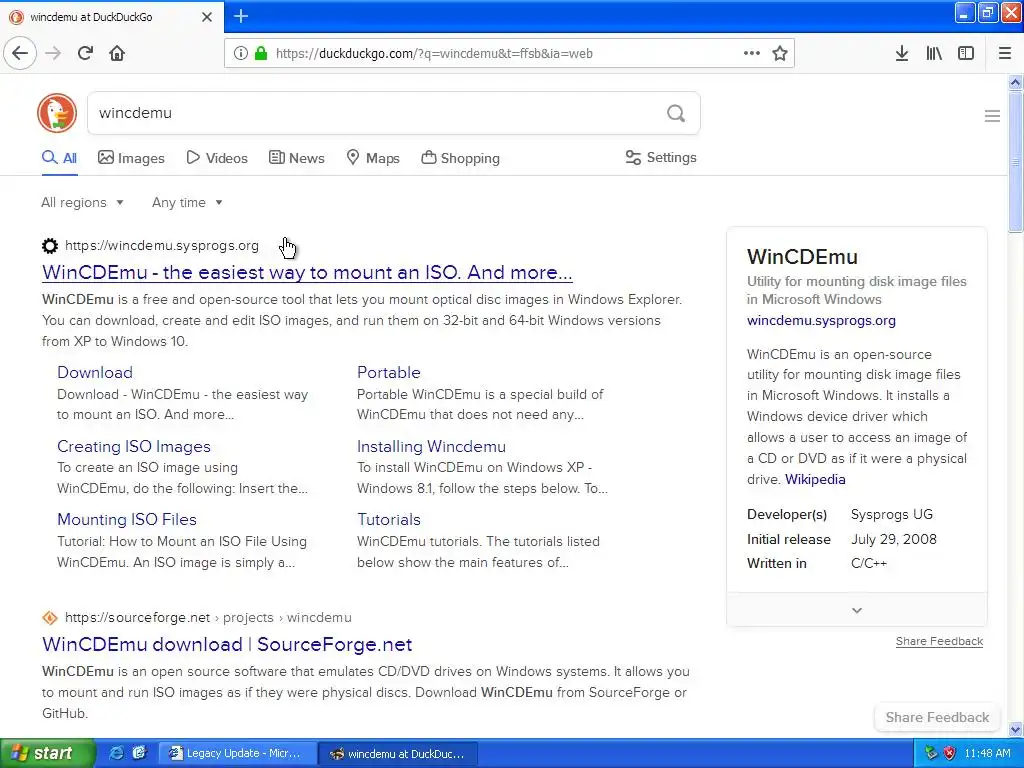
Task: Open WinCDEmu download SourceForge.net result
Action: click(227, 645)
